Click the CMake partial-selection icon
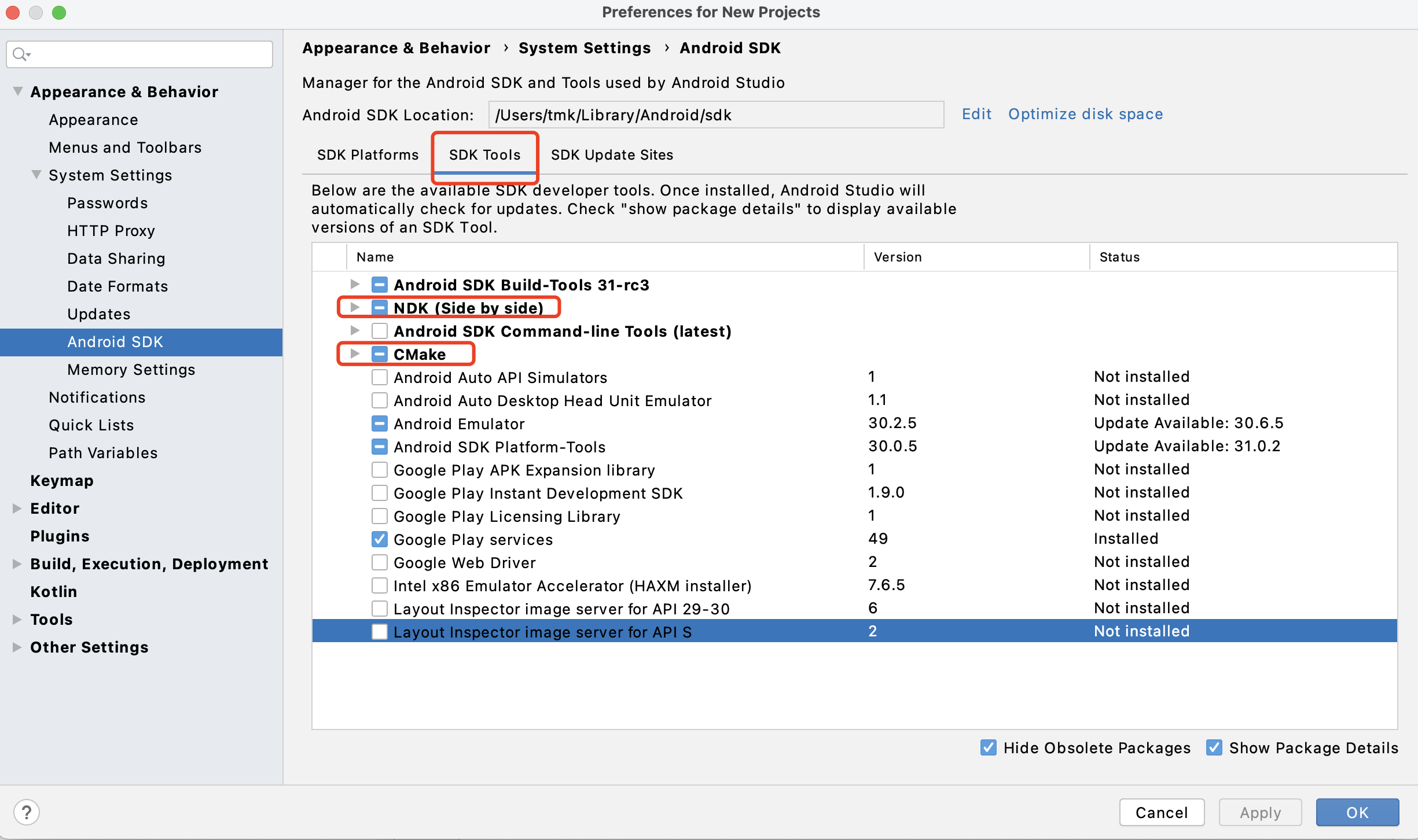The height and width of the screenshot is (840, 1418). [x=379, y=354]
